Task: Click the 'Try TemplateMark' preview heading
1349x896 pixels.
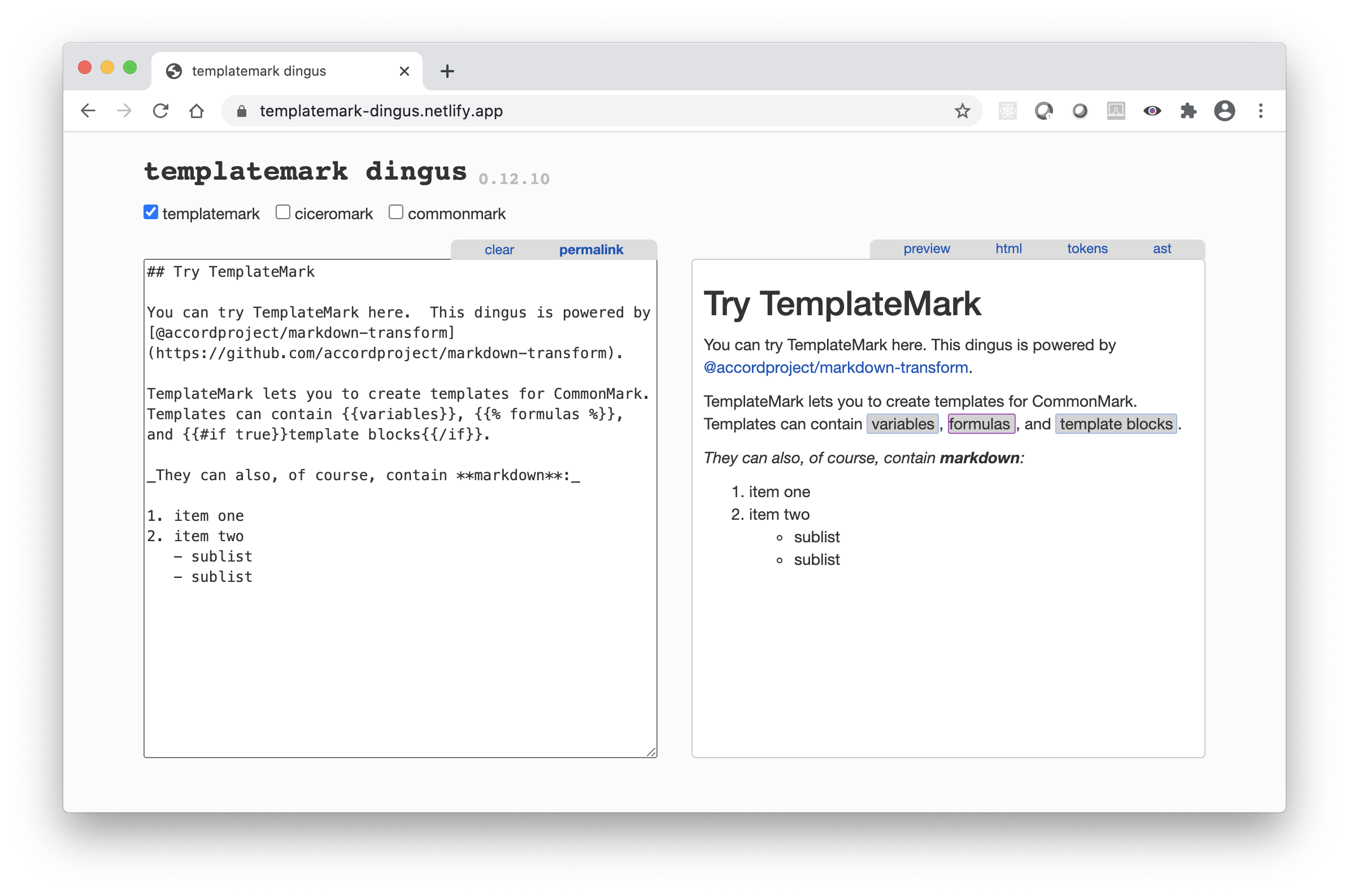Action: coord(842,303)
